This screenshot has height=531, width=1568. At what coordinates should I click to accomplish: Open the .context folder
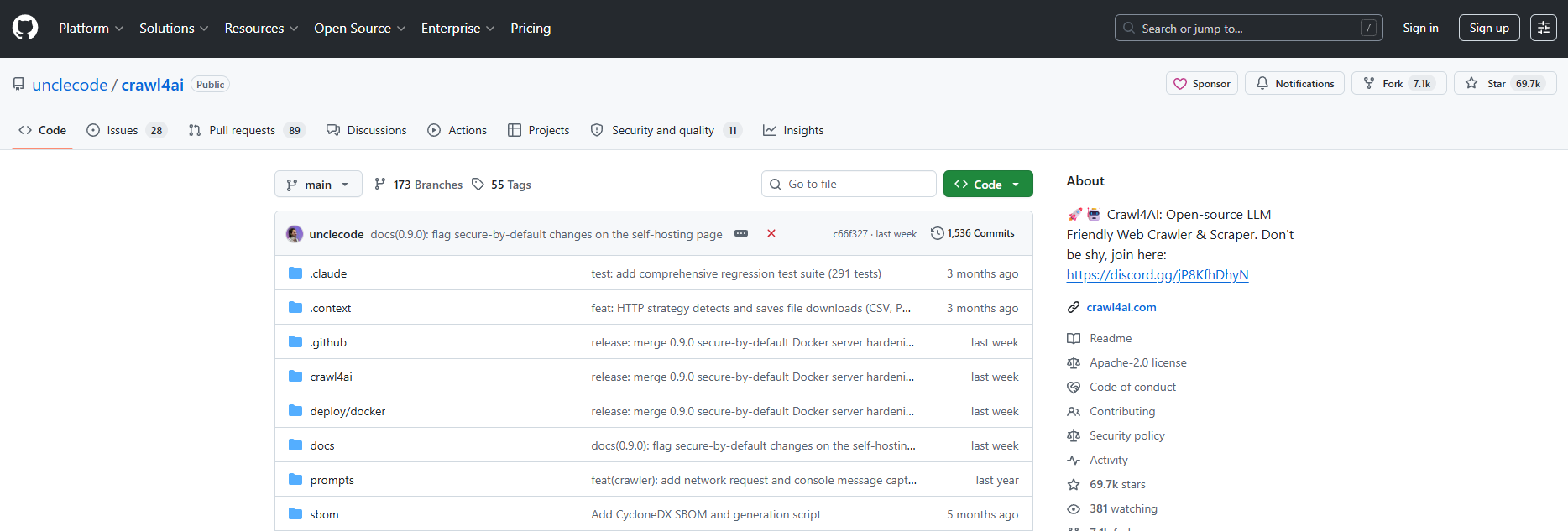click(x=331, y=308)
